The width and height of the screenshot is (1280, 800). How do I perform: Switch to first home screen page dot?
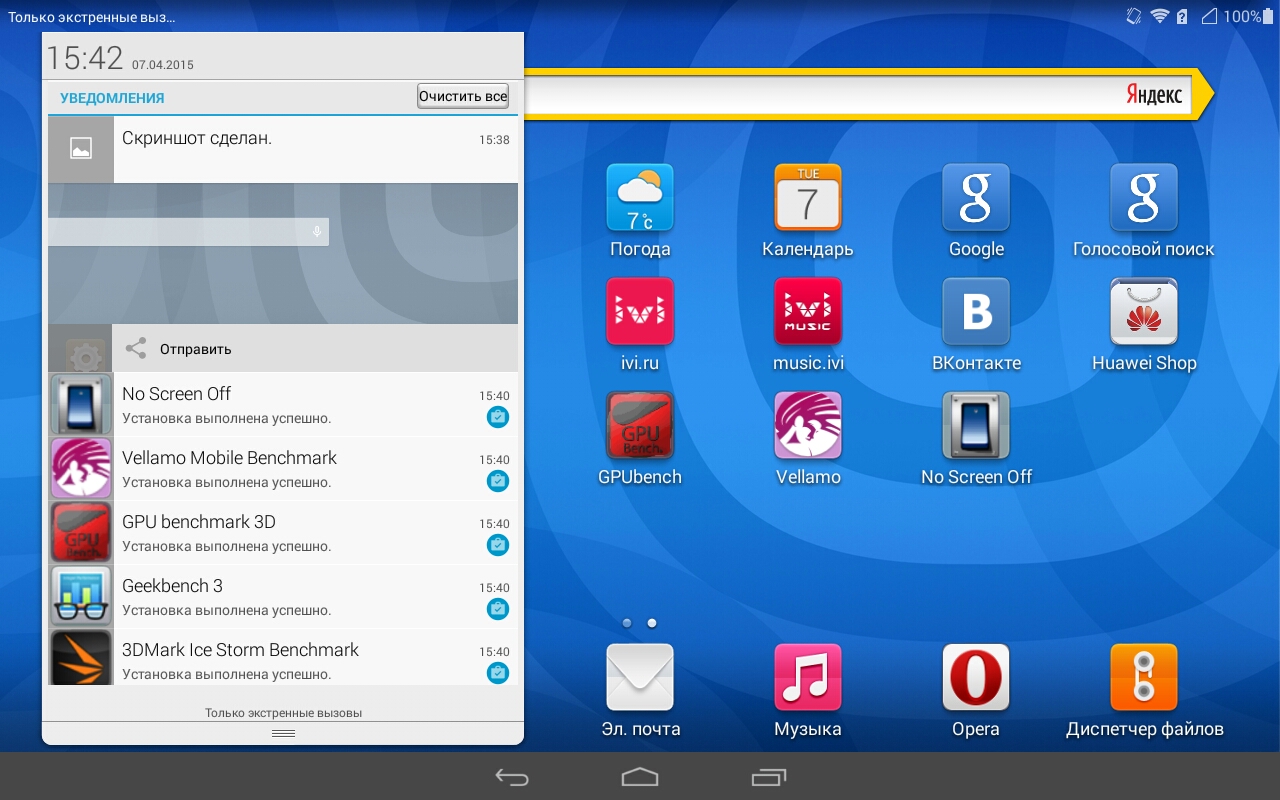[627, 623]
